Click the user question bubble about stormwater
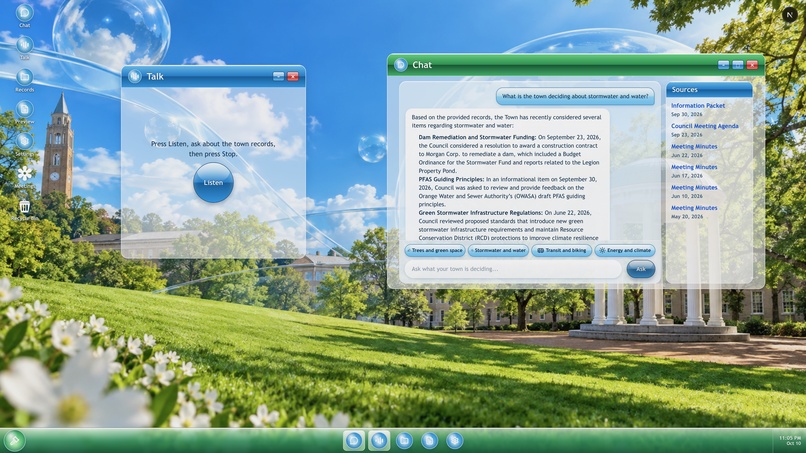The height and width of the screenshot is (453, 806). click(575, 96)
